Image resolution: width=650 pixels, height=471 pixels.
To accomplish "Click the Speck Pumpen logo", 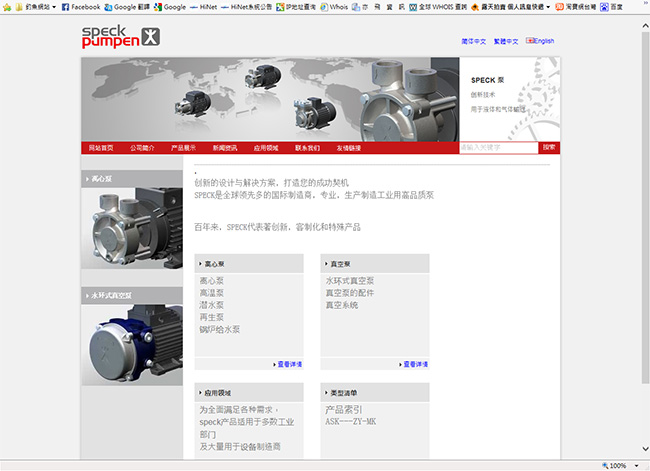I will click(120, 36).
